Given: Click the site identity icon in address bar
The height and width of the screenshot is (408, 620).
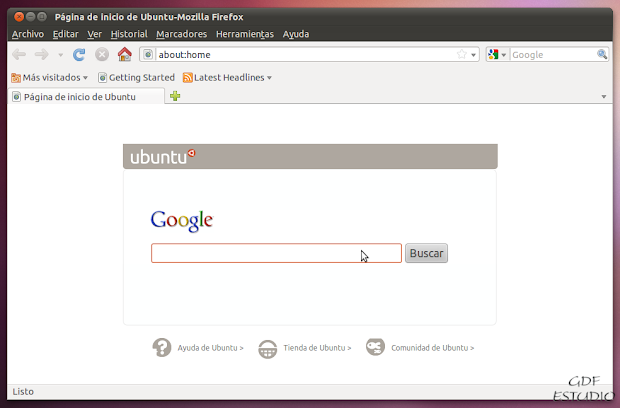Looking at the screenshot, I should [x=148, y=54].
